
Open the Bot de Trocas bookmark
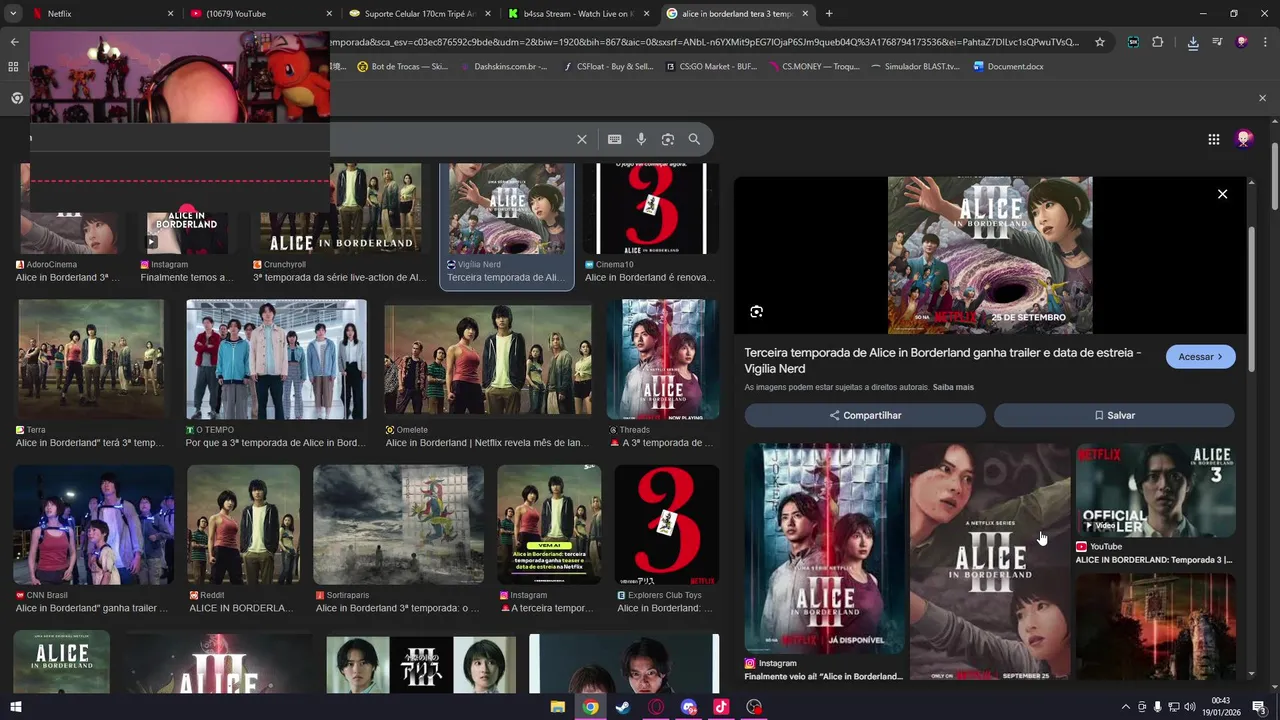[402, 66]
